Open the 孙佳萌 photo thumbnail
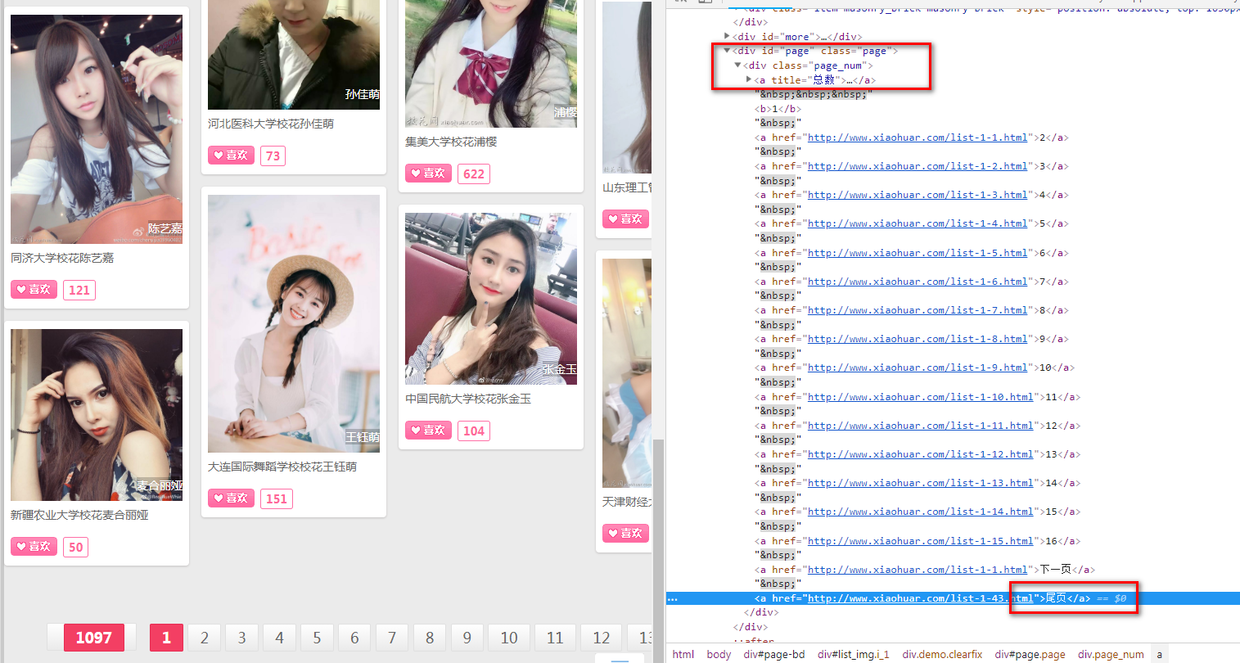This screenshot has height=663, width=1240. click(x=294, y=54)
